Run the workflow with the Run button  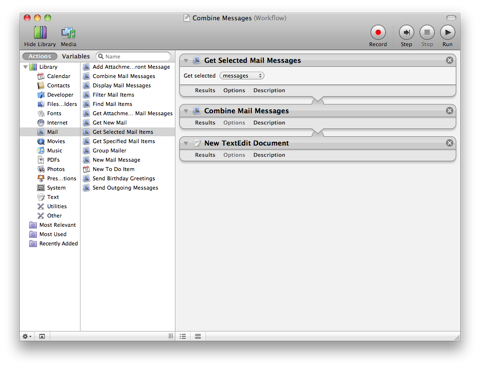(448, 33)
